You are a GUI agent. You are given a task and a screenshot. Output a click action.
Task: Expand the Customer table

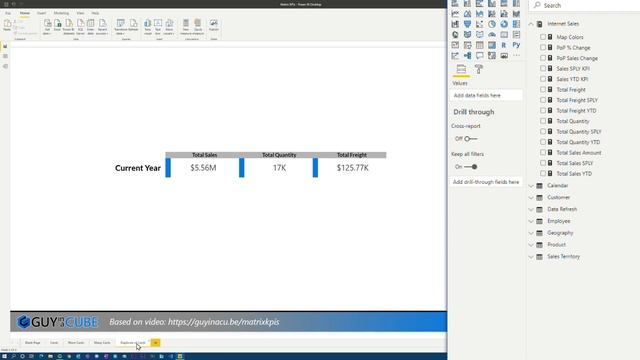(531, 198)
